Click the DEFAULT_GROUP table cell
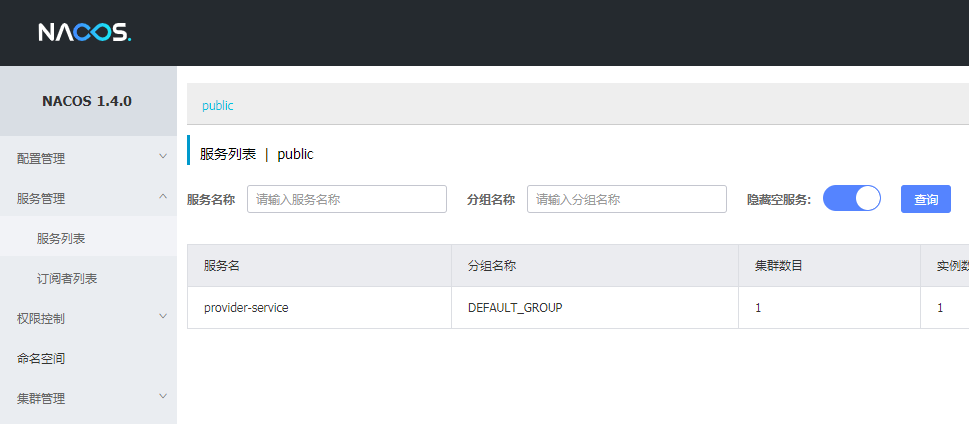This screenshot has width=969, height=424. click(x=595, y=307)
